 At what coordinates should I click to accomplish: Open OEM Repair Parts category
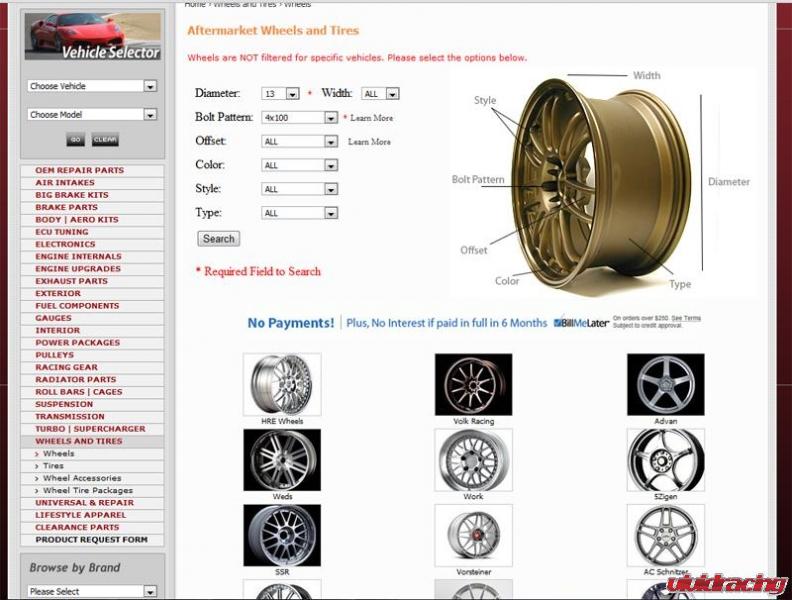(92, 170)
